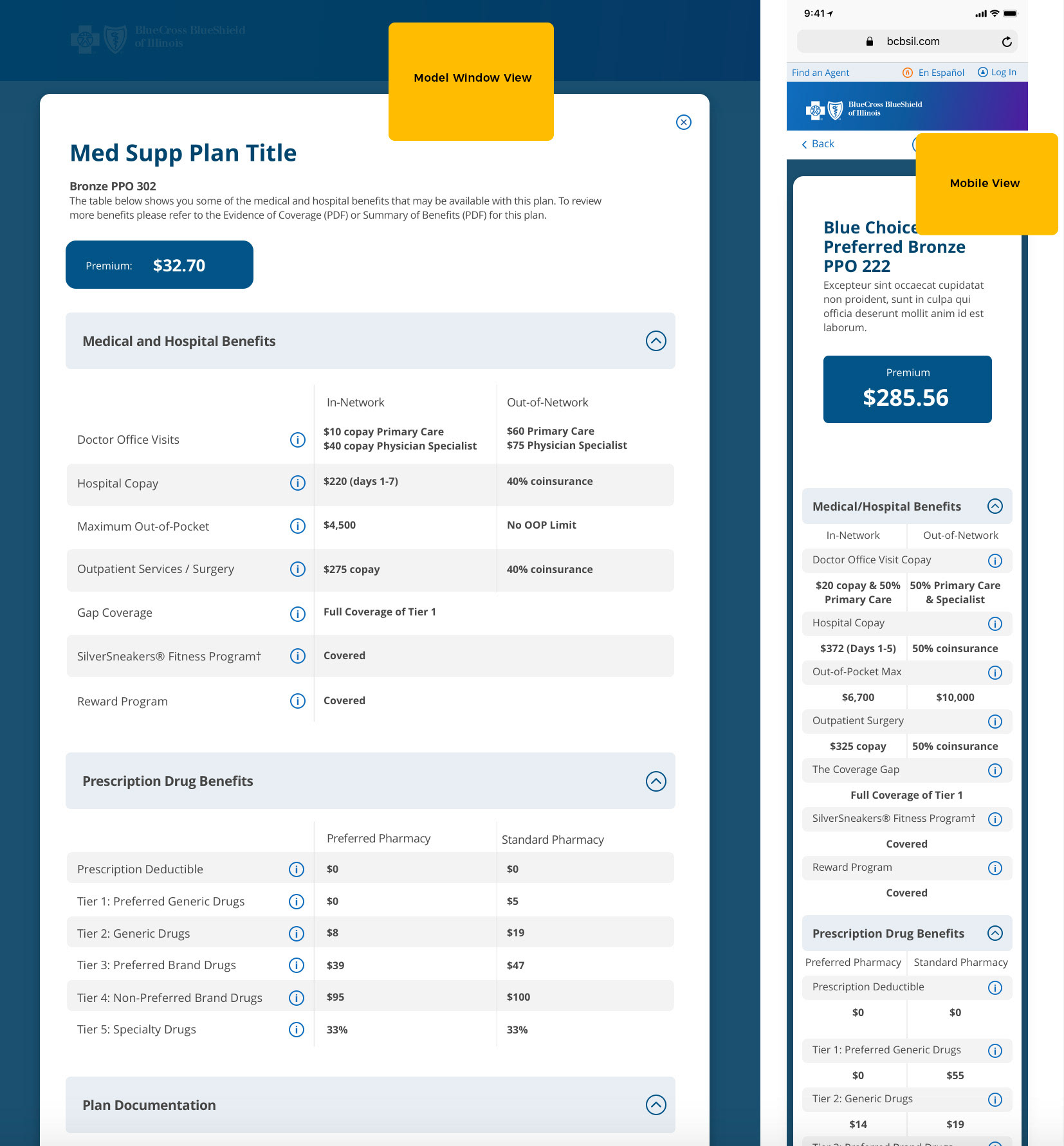This screenshot has height=1146, width=1064.
Task: Show info for Maximum Out-of-Pocket
Action: pyautogui.click(x=297, y=526)
